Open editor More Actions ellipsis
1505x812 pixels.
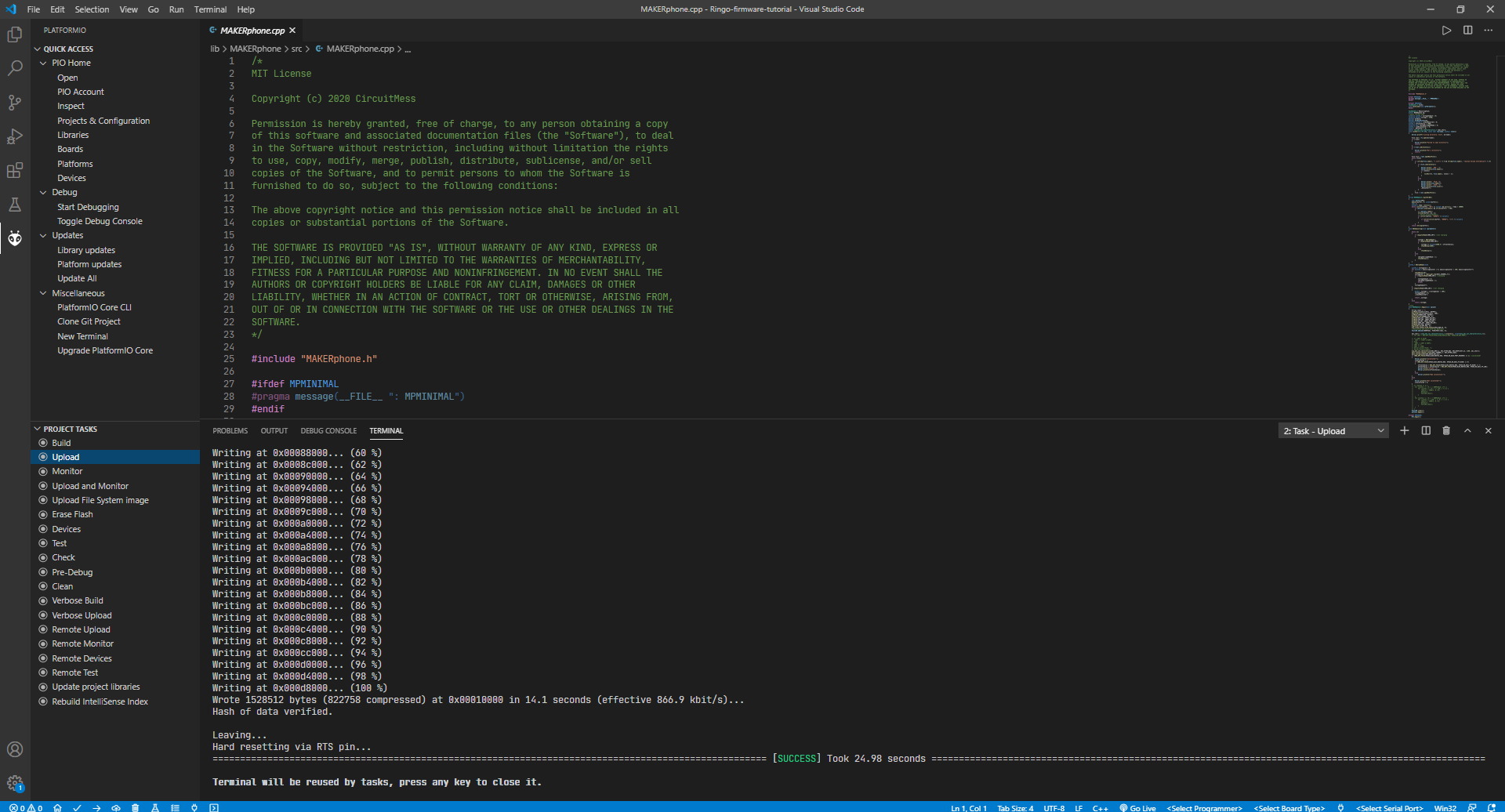[1489, 31]
